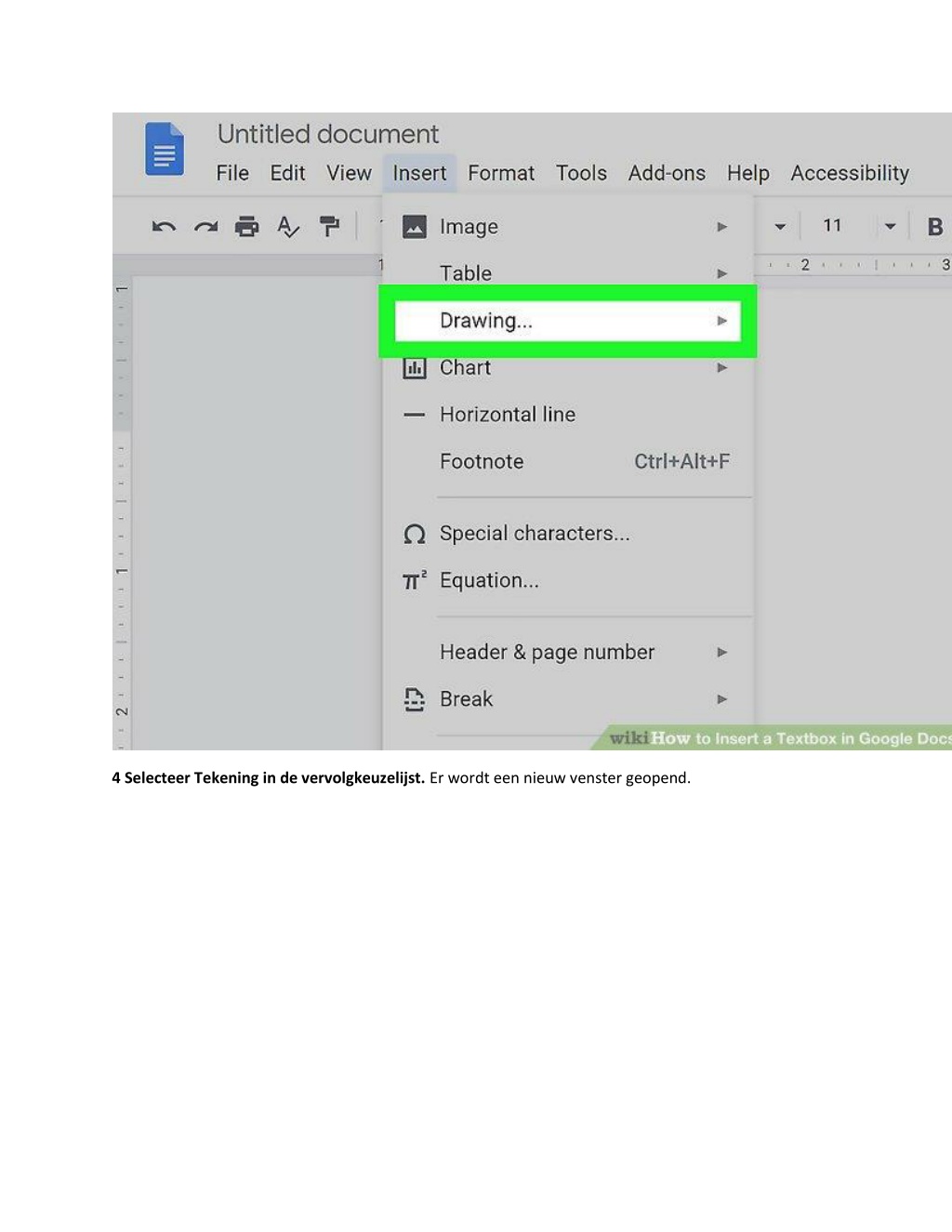Open Special characters... dialog entry
Image resolution: width=952 pixels, height=1232 pixels.
click(x=567, y=534)
